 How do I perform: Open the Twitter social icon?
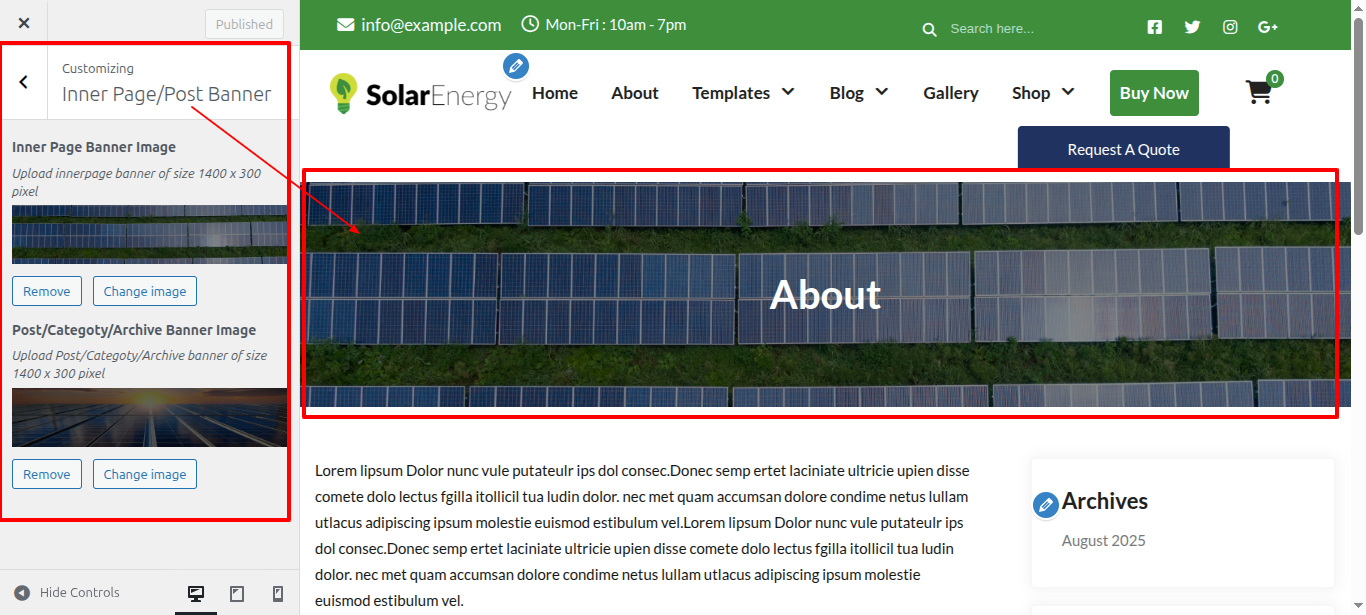1192,27
